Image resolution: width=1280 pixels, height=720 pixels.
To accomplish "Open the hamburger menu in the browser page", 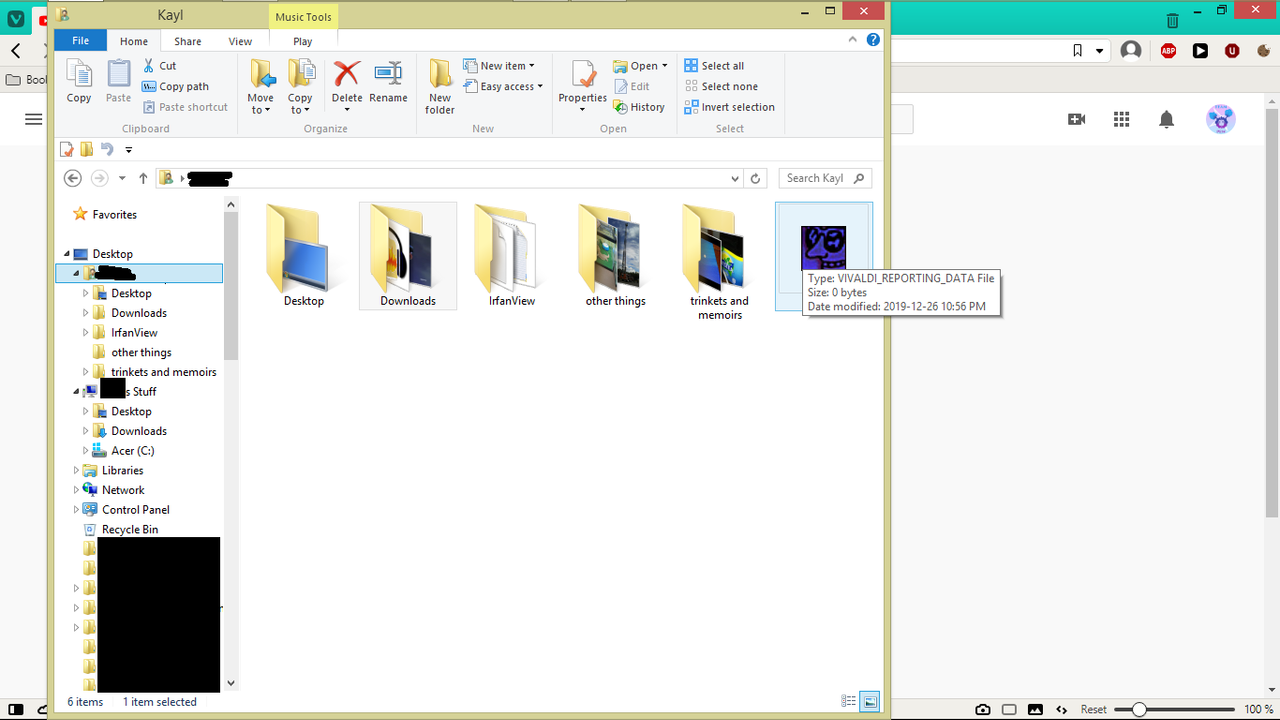I will click(x=33, y=120).
